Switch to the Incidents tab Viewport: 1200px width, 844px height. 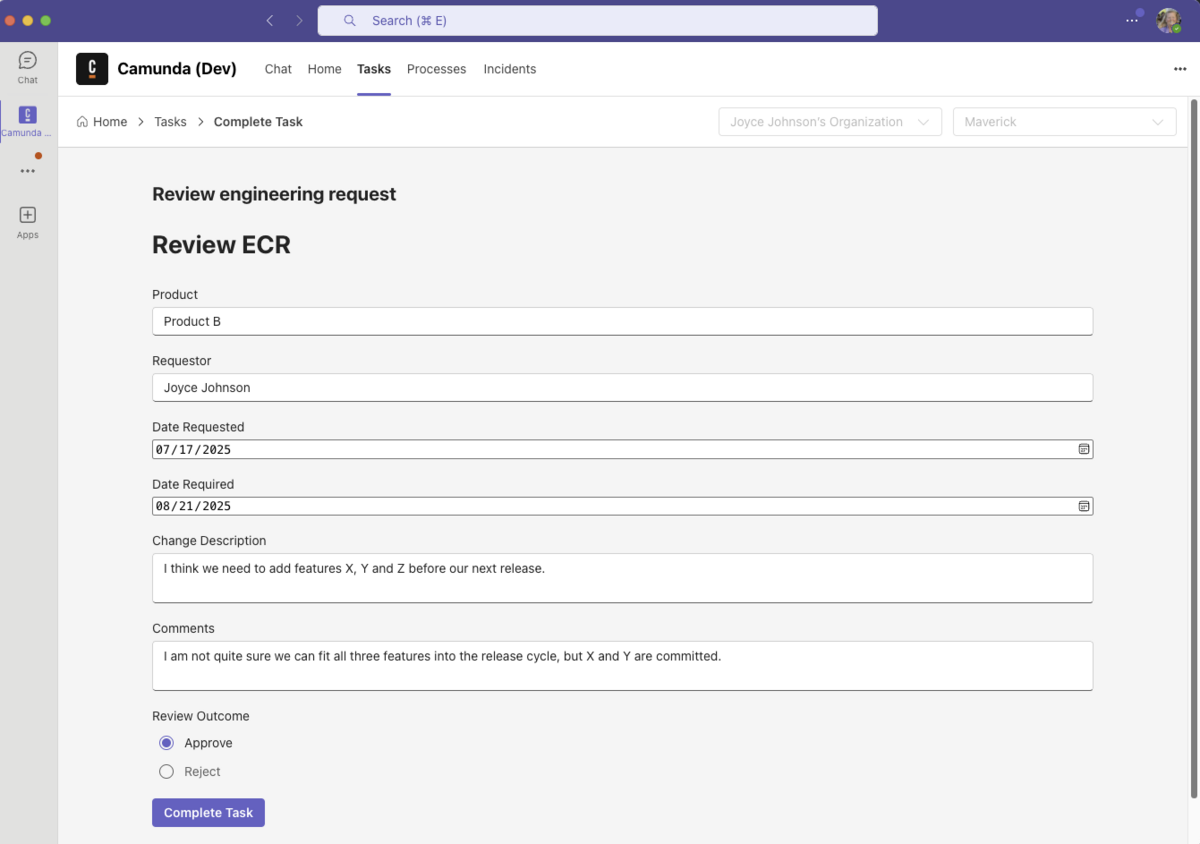click(x=509, y=69)
